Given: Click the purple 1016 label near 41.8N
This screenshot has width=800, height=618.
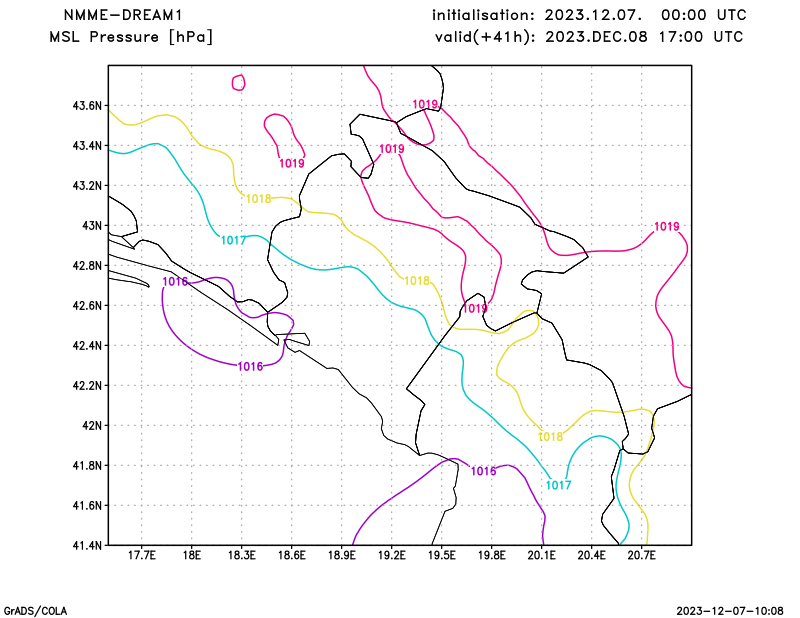Looking at the screenshot, I should tap(483, 471).
